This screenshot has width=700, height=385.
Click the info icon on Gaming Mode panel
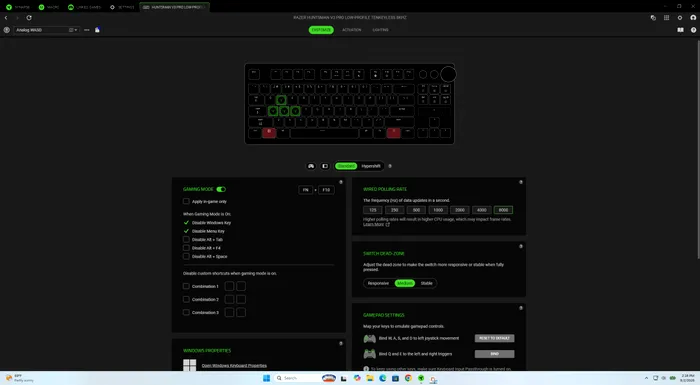click(341, 182)
